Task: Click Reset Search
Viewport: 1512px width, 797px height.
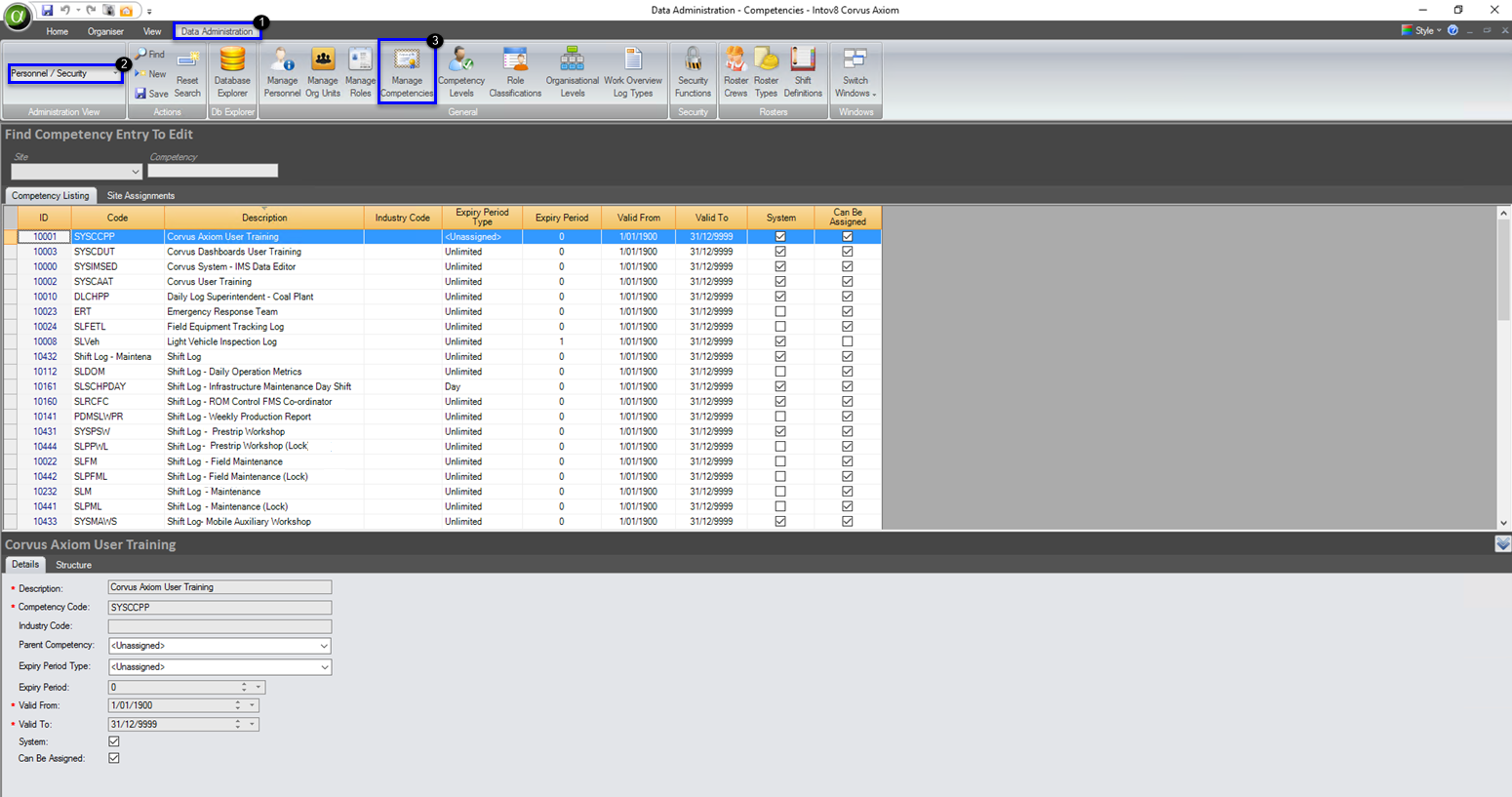Action: [187, 73]
